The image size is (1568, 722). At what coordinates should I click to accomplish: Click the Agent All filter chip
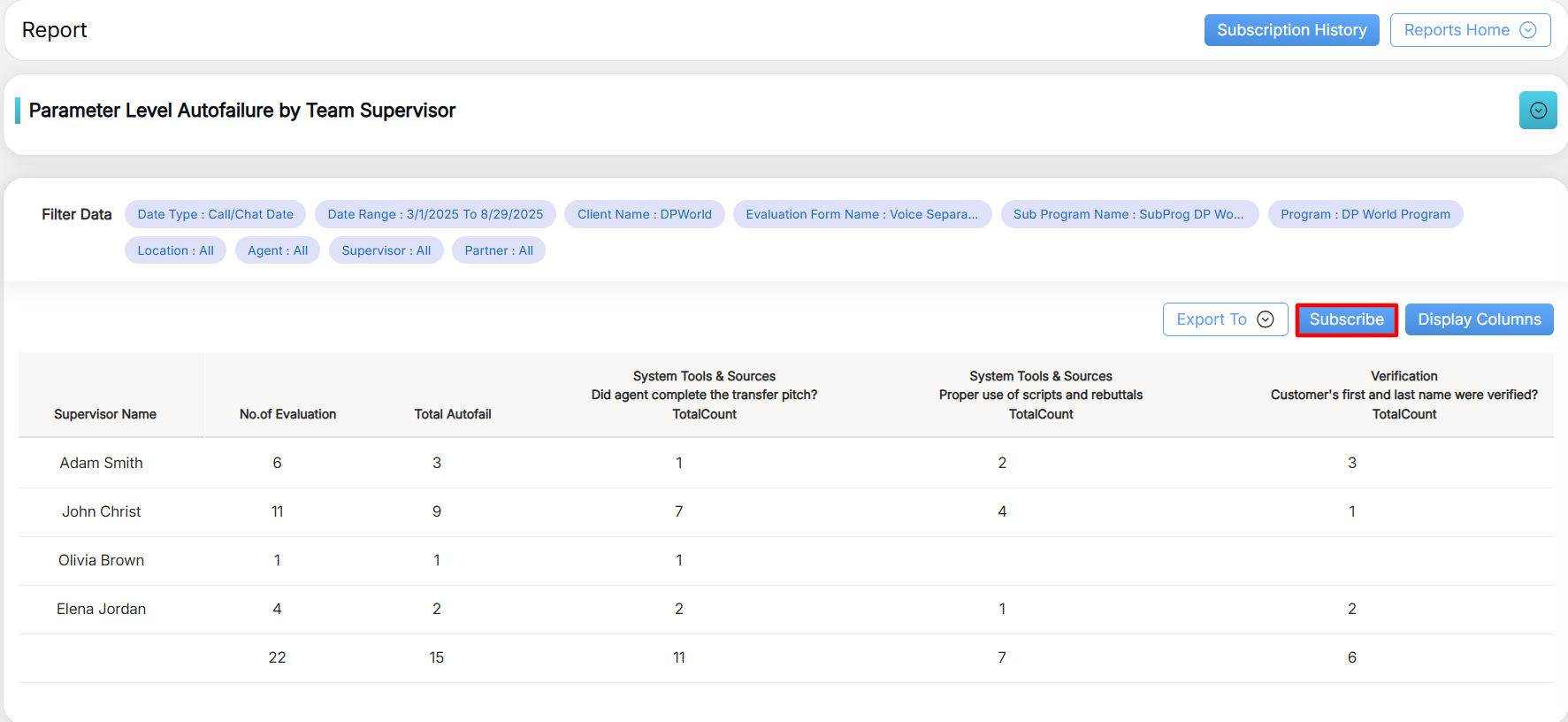[x=278, y=250]
